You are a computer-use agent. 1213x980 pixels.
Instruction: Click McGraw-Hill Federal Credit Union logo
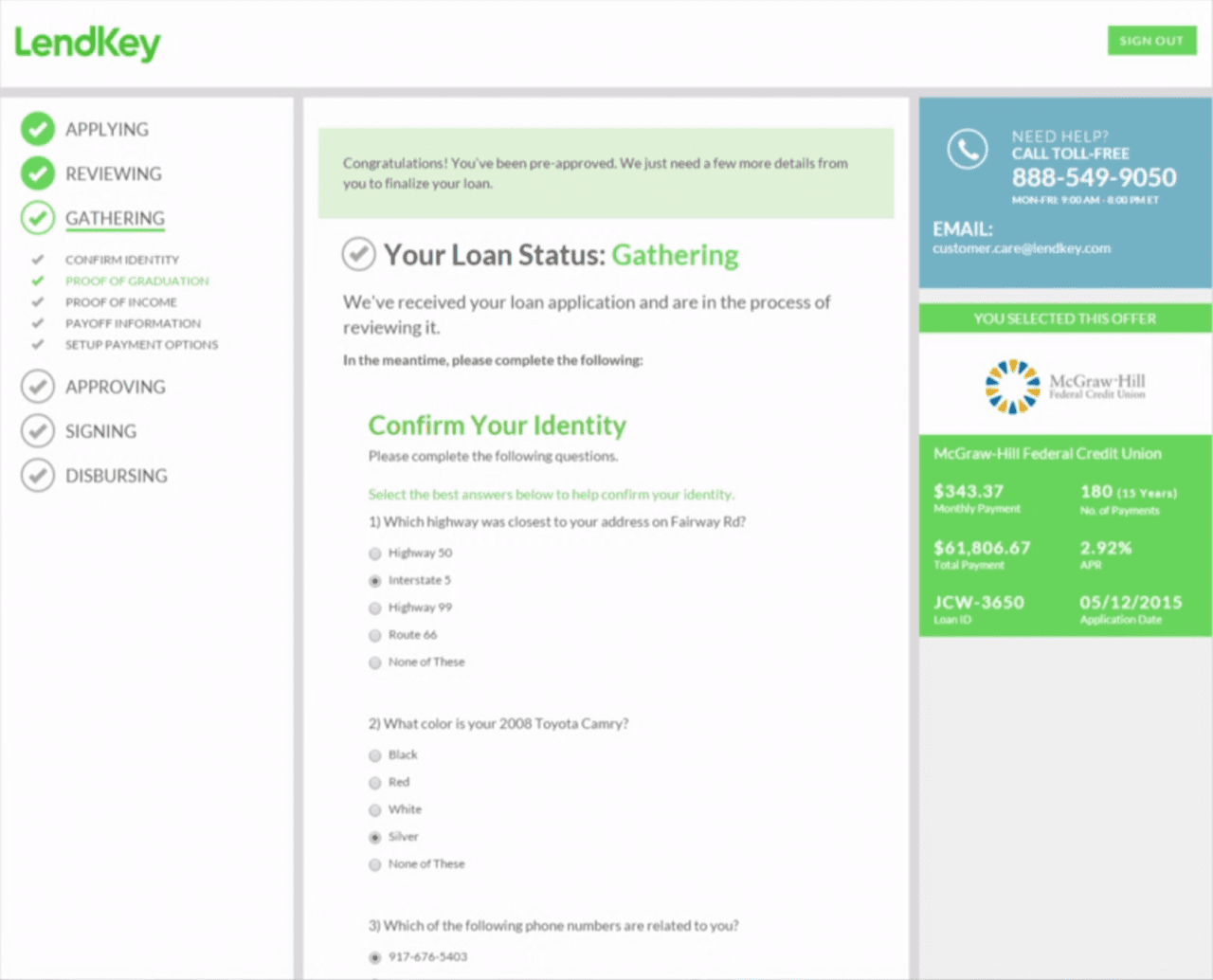[1065, 386]
